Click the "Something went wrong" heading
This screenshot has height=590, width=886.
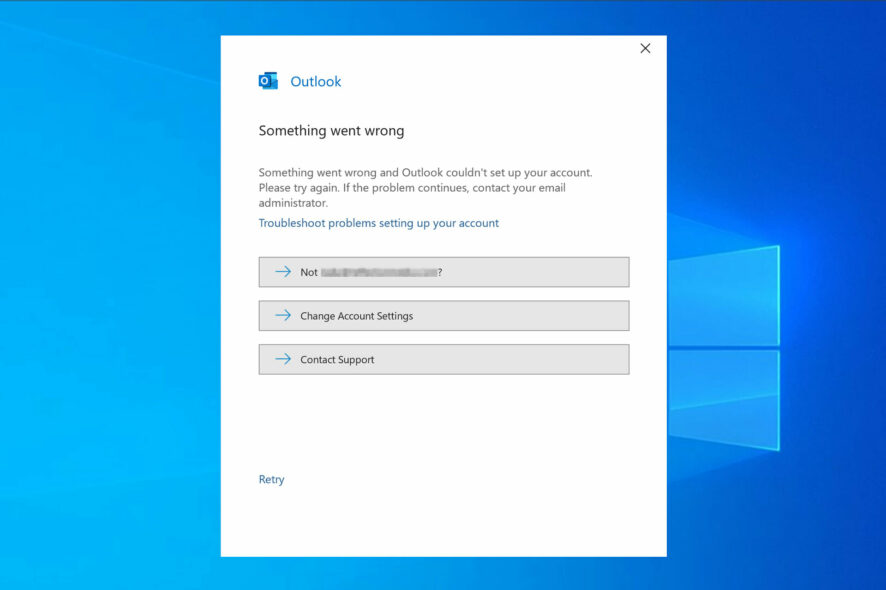tap(331, 131)
